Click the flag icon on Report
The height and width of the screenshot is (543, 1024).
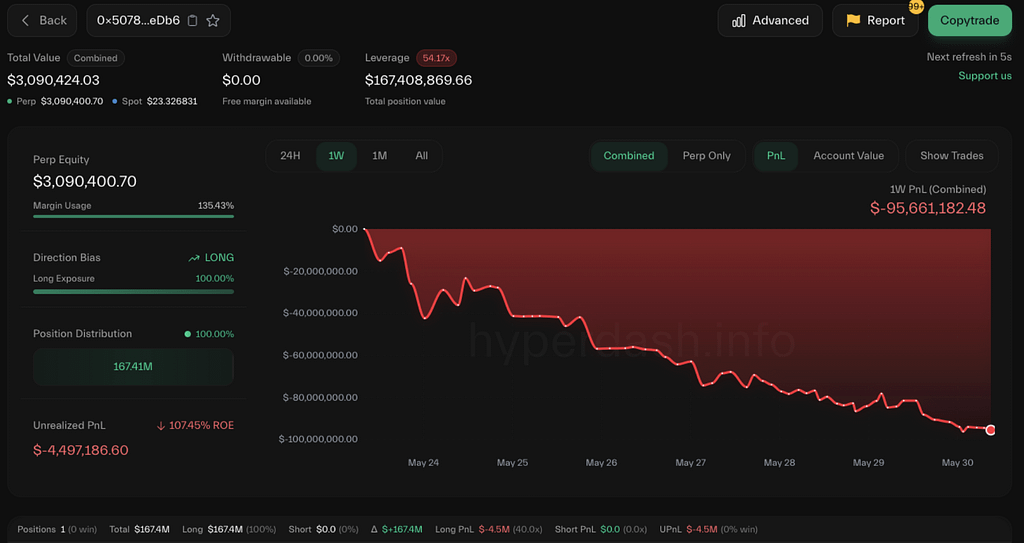(853, 20)
